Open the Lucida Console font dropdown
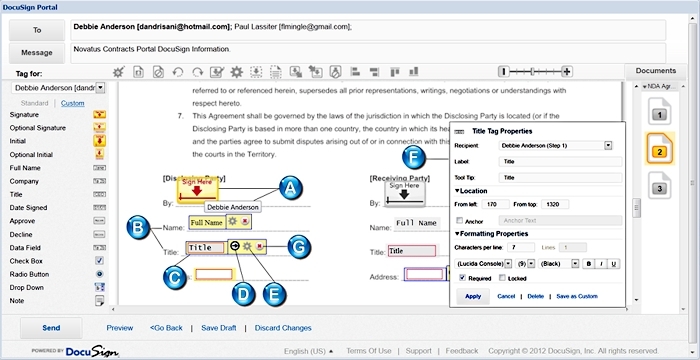 tap(508, 264)
